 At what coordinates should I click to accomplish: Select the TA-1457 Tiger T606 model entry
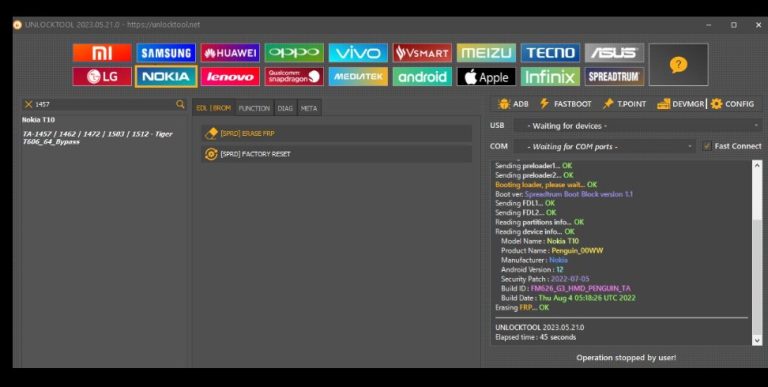coord(97,138)
